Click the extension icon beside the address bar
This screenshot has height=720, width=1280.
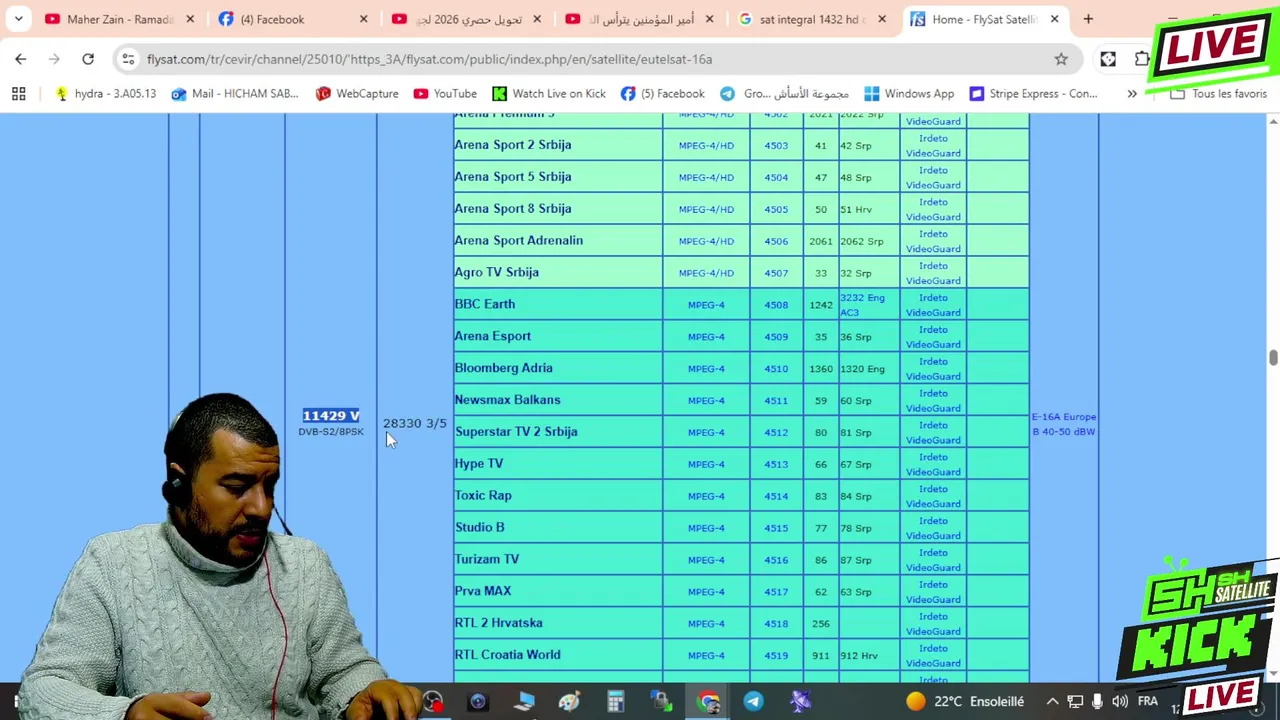(x=1108, y=59)
